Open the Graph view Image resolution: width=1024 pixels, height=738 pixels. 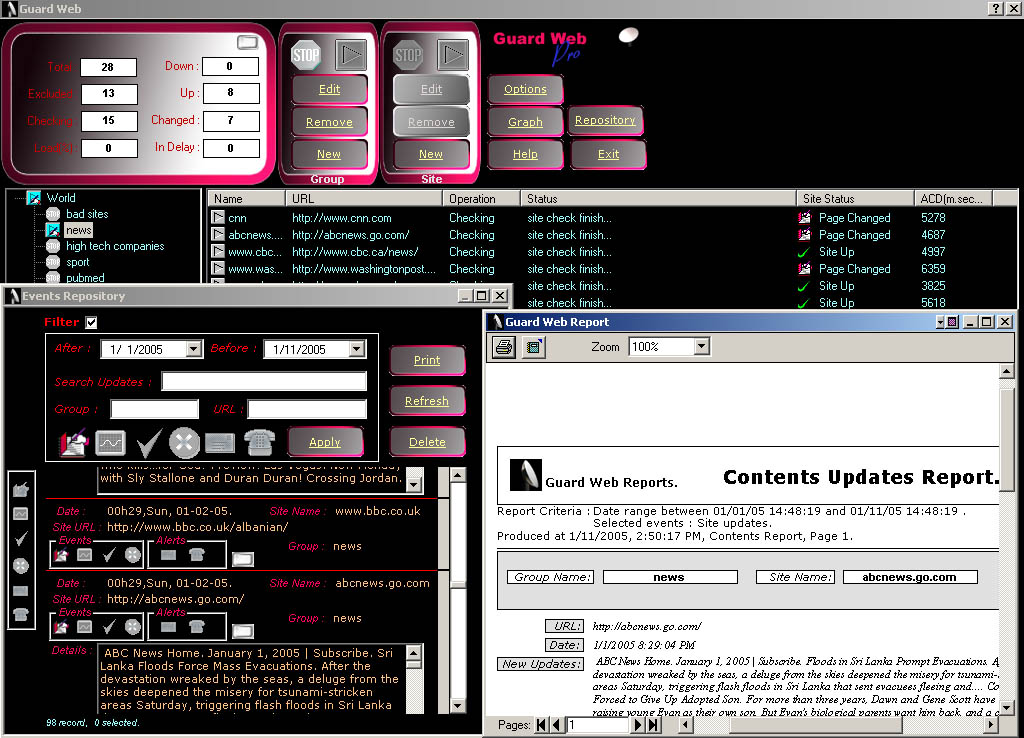click(525, 122)
